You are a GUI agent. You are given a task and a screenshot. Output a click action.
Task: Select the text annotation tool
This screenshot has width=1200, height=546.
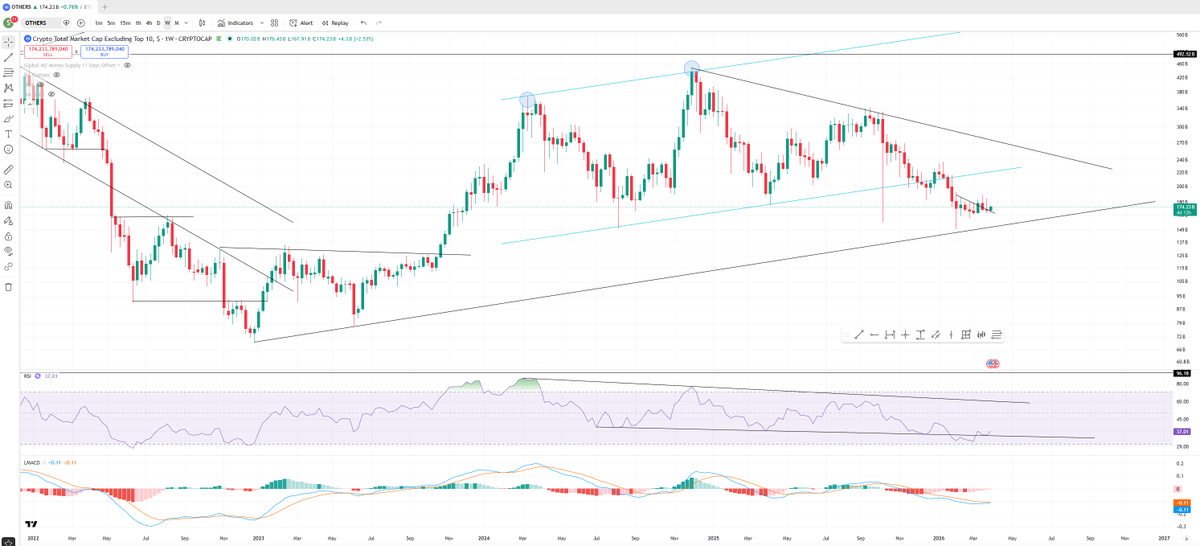point(8,133)
